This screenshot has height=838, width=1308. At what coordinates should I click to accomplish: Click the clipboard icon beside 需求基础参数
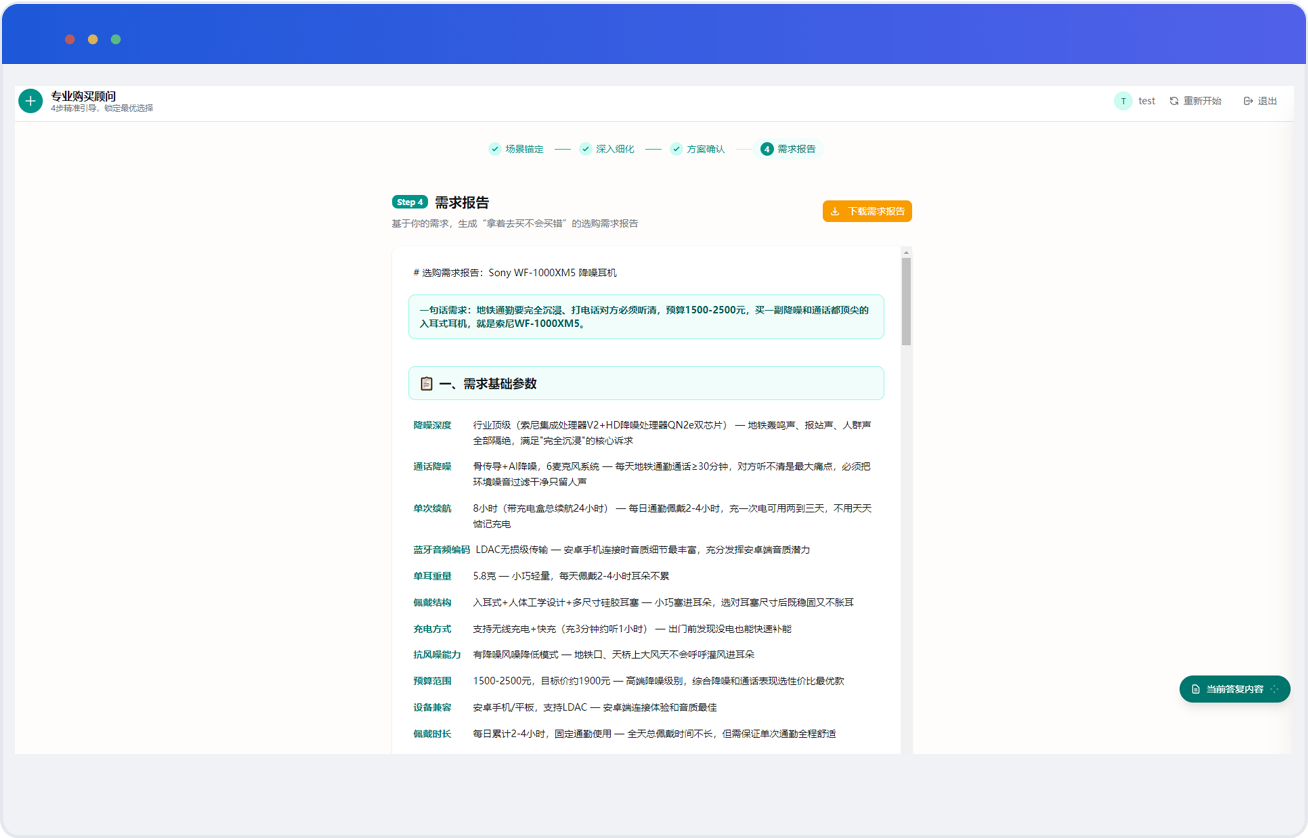(427, 384)
